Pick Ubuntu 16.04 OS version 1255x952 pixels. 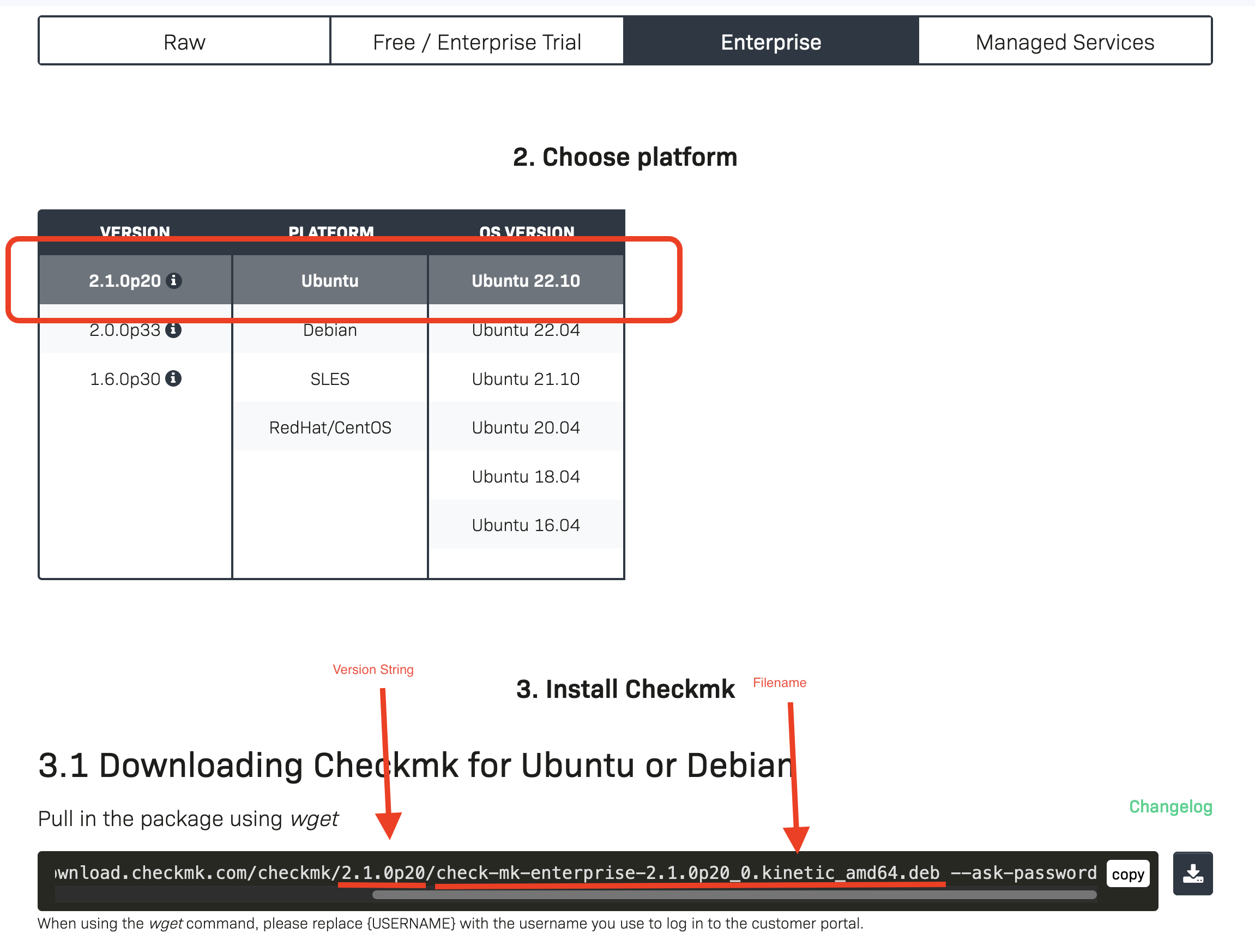coord(526,526)
